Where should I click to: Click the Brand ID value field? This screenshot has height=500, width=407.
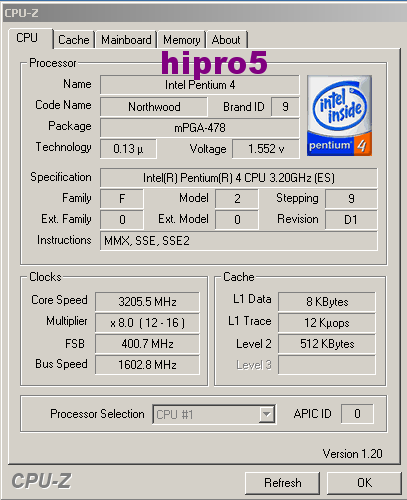coord(285,107)
